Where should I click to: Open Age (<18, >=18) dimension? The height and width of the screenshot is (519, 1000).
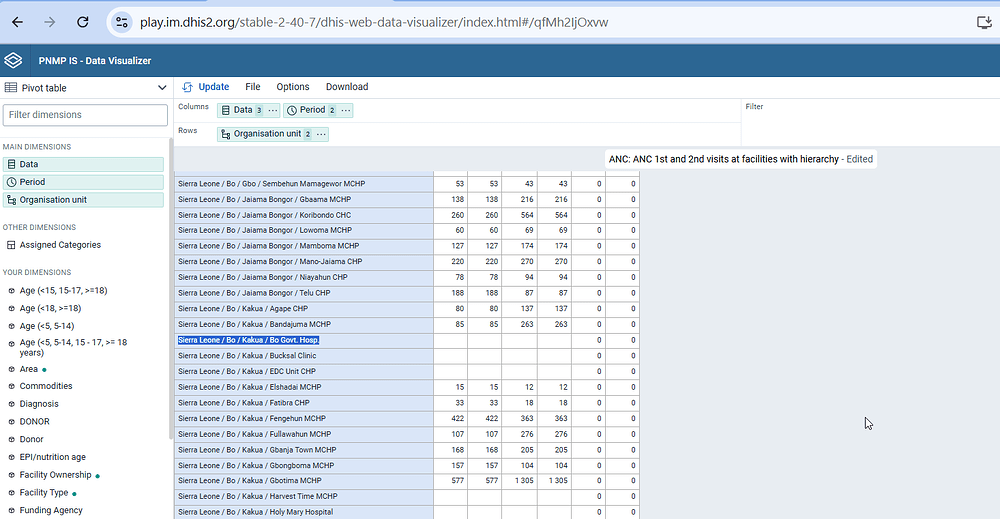click(x=50, y=309)
